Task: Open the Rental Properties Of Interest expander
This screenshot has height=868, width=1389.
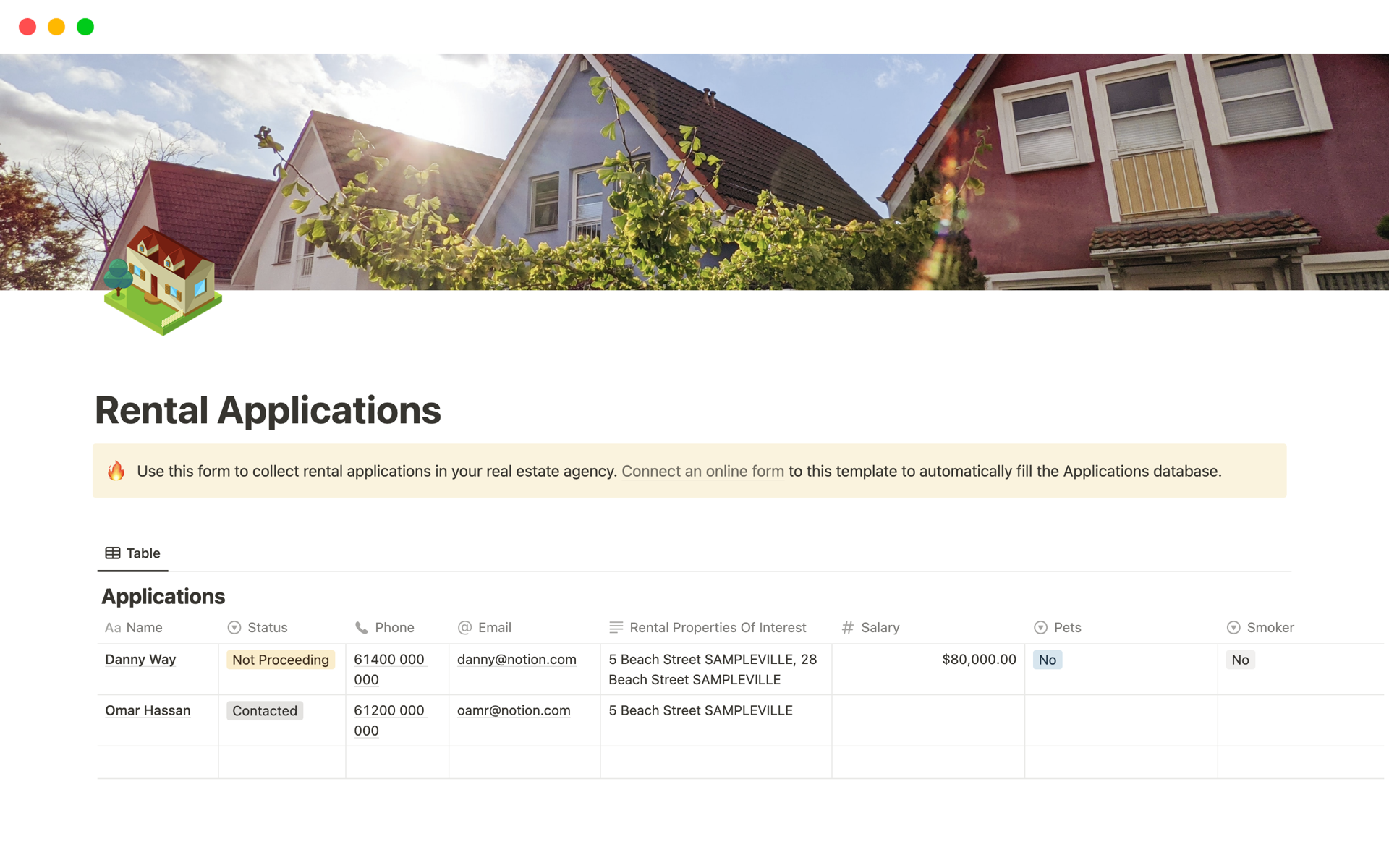Action: [x=717, y=627]
